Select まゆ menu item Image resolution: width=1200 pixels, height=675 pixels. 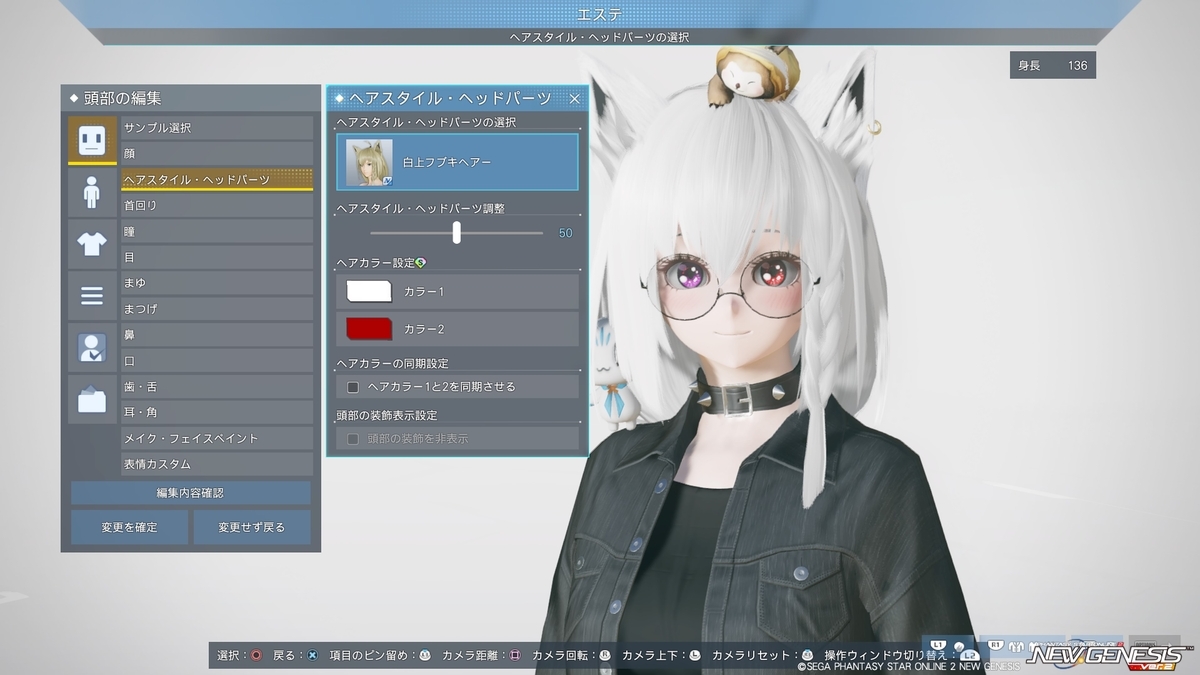(x=217, y=283)
